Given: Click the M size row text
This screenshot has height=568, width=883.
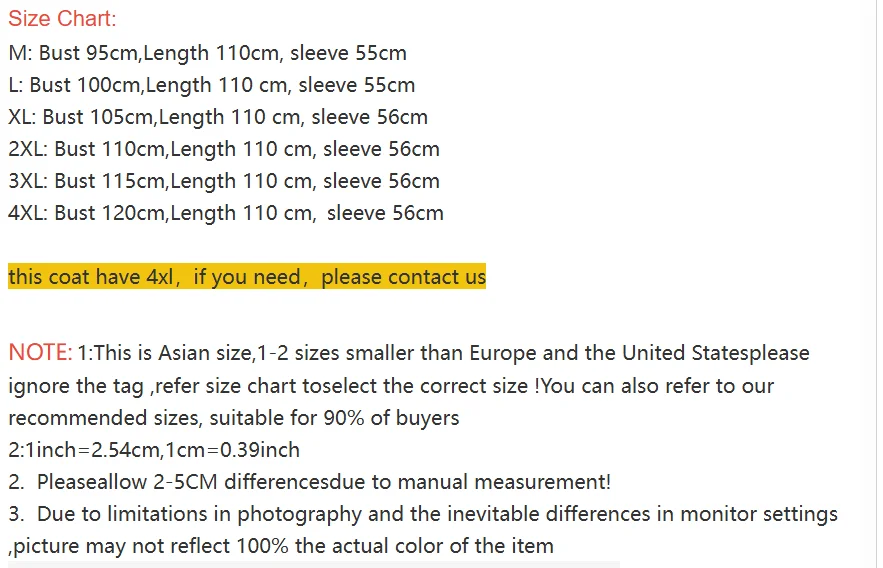Looking at the screenshot, I should click(x=207, y=53).
